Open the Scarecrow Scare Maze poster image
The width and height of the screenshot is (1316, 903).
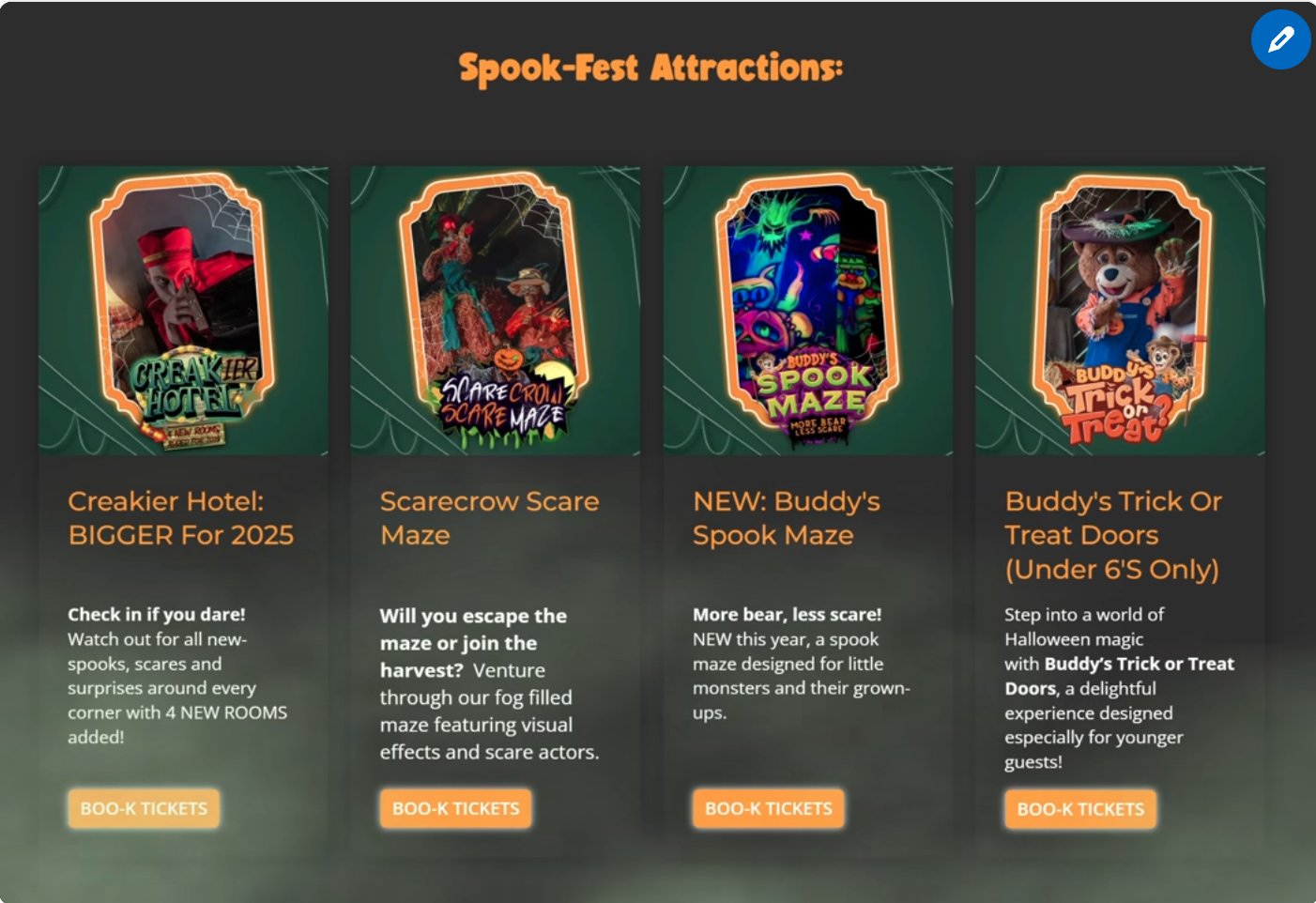point(496,311)
